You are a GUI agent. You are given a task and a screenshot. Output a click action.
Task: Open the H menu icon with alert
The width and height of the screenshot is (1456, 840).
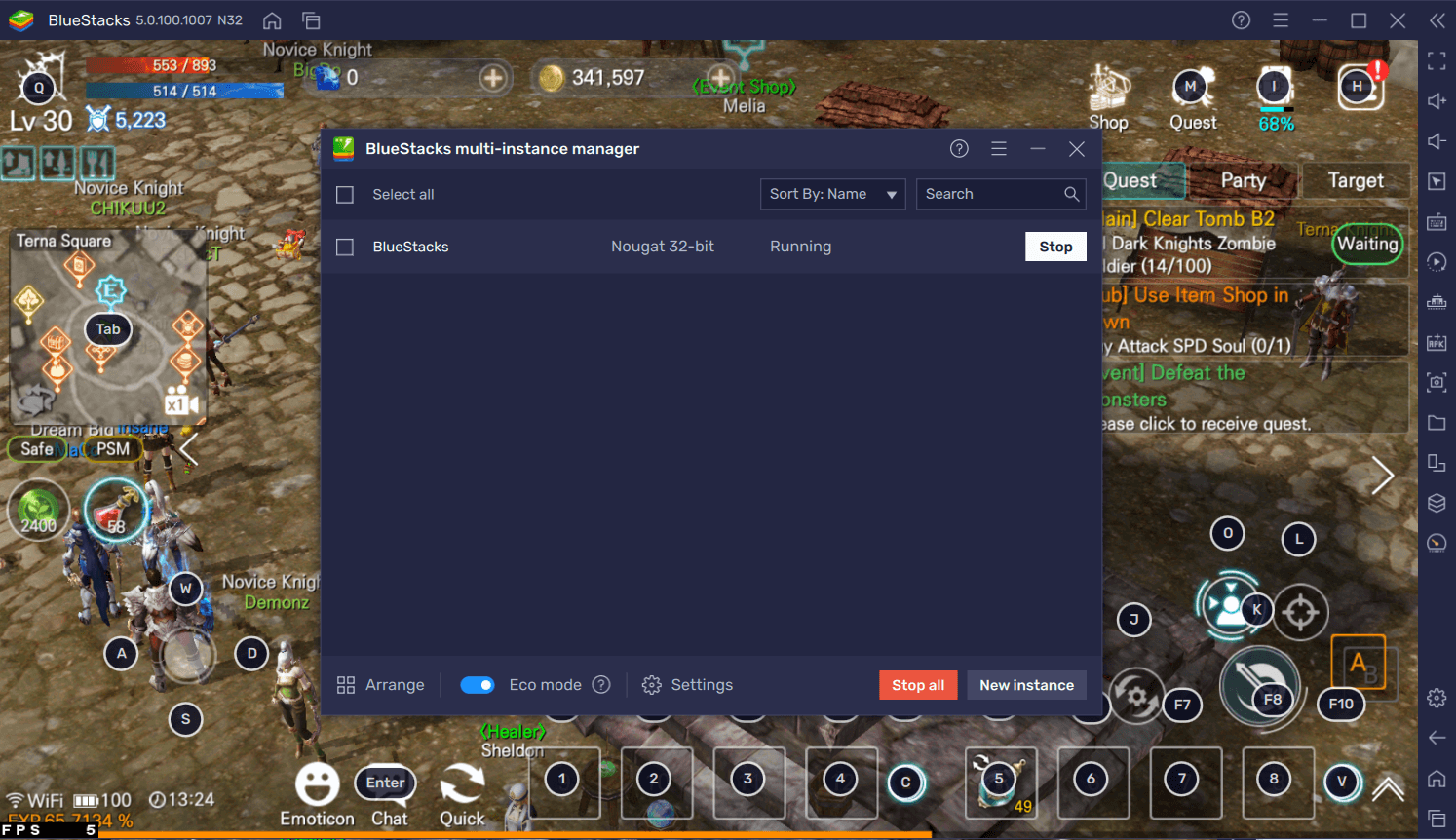1360,88
